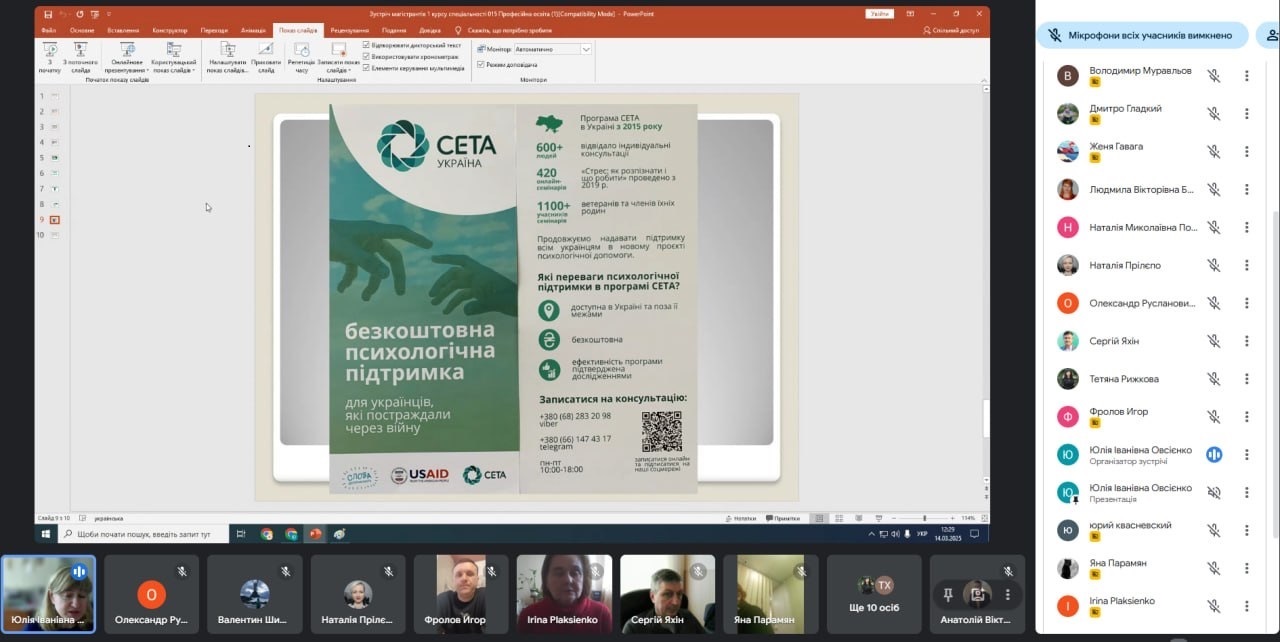Click the Юлія Іванівна speaker video tile
The image size is (1280, 642).
(48, 594)
